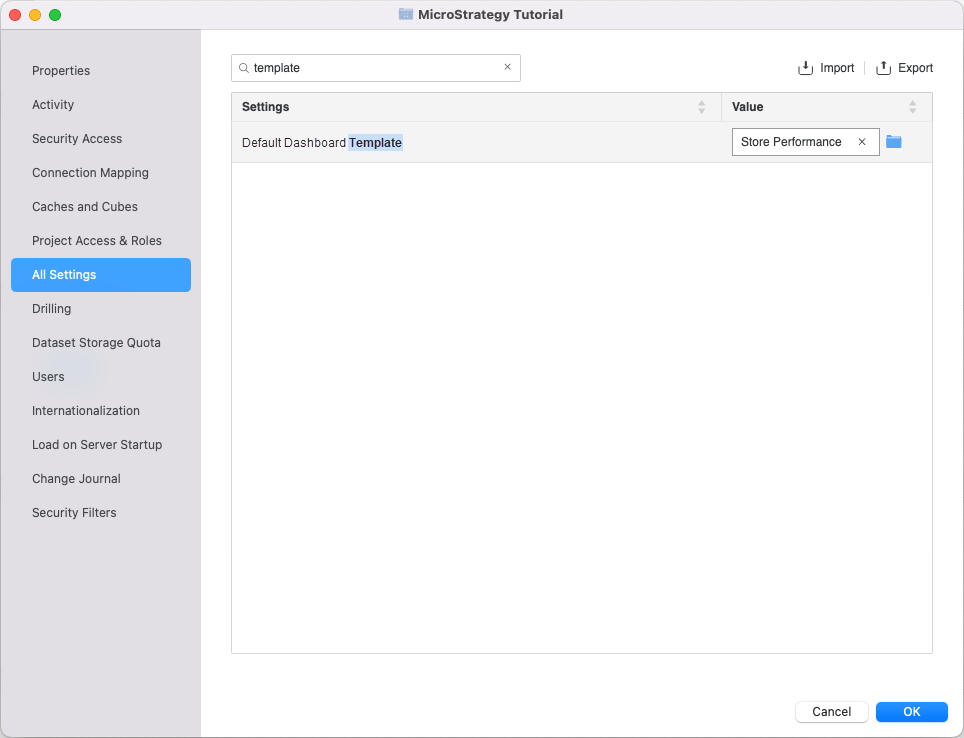
Task: Navigate to Dataset Storage Quota
Action: pyautogui.click(x=96, y=343)
